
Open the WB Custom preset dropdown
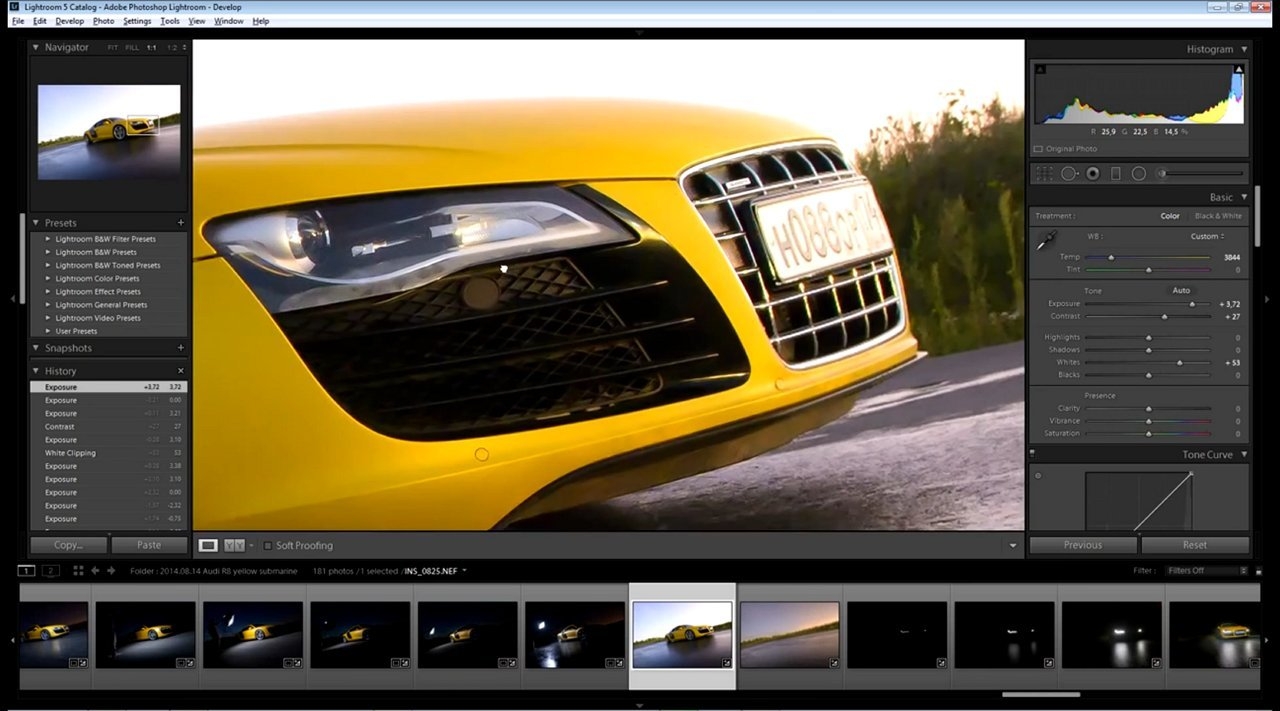[1208, 237]
